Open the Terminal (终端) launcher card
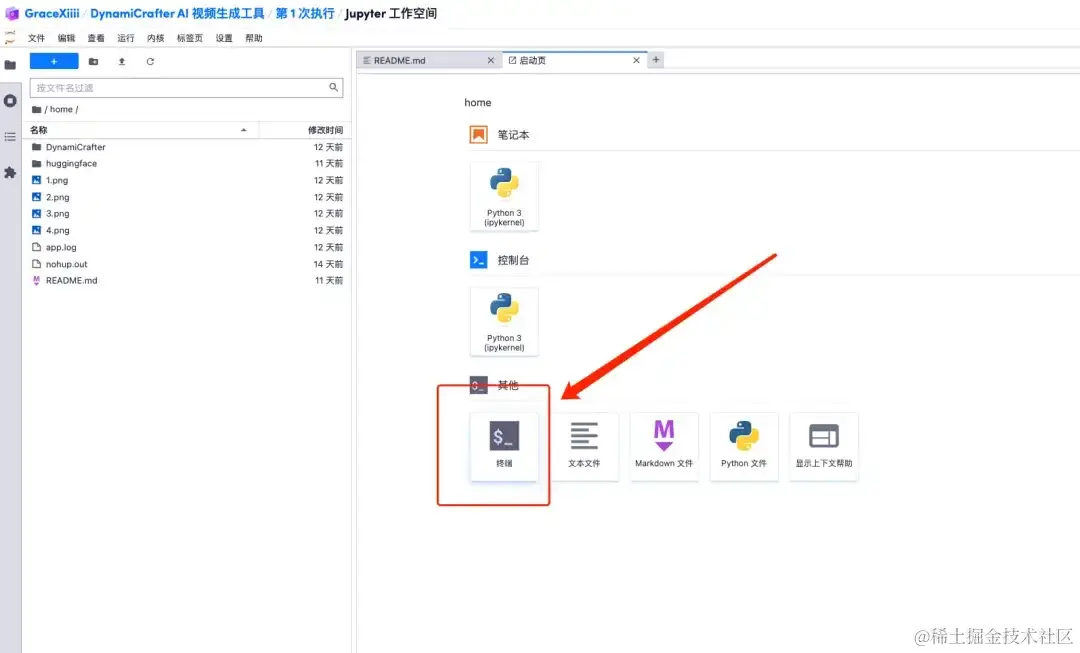The width and height of the screenshot is (1080, 653). point(504,446)
